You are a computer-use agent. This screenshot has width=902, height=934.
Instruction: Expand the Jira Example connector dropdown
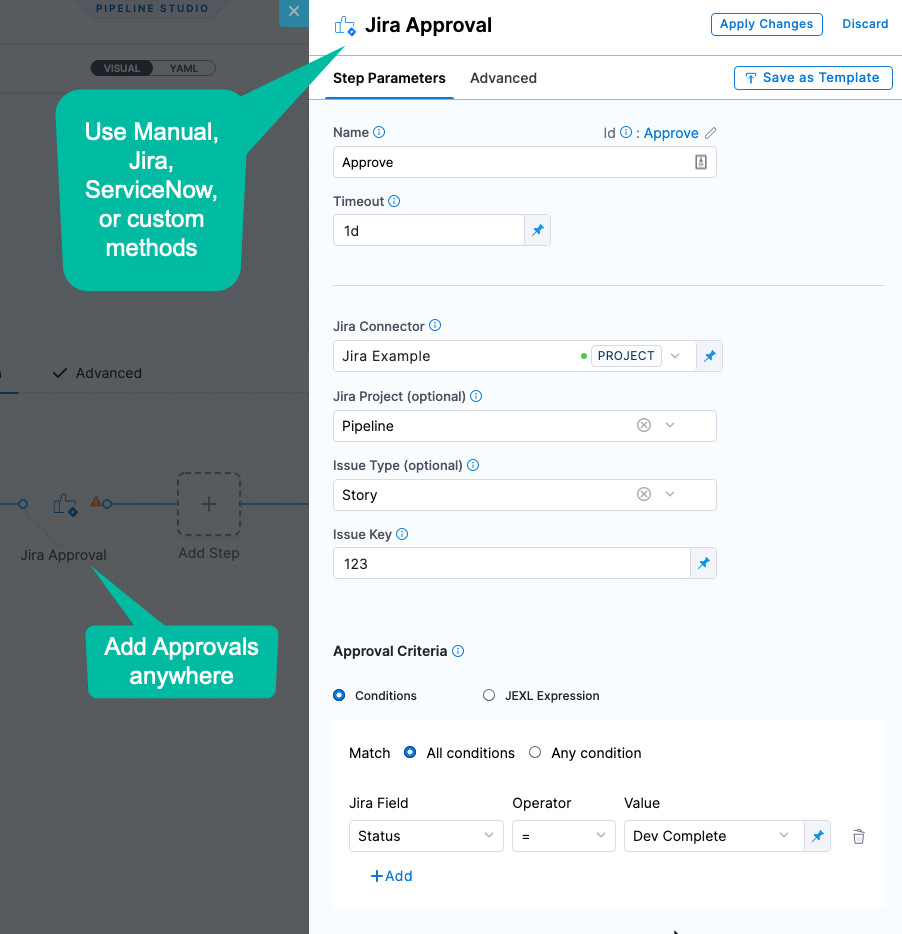click(675, 356)
